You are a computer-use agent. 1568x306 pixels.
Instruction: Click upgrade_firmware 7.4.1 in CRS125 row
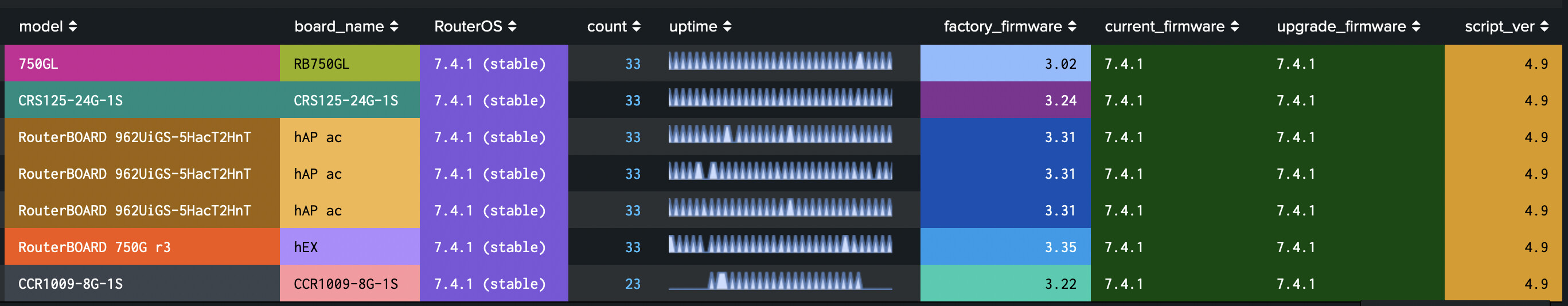(x=1296, y=100)
